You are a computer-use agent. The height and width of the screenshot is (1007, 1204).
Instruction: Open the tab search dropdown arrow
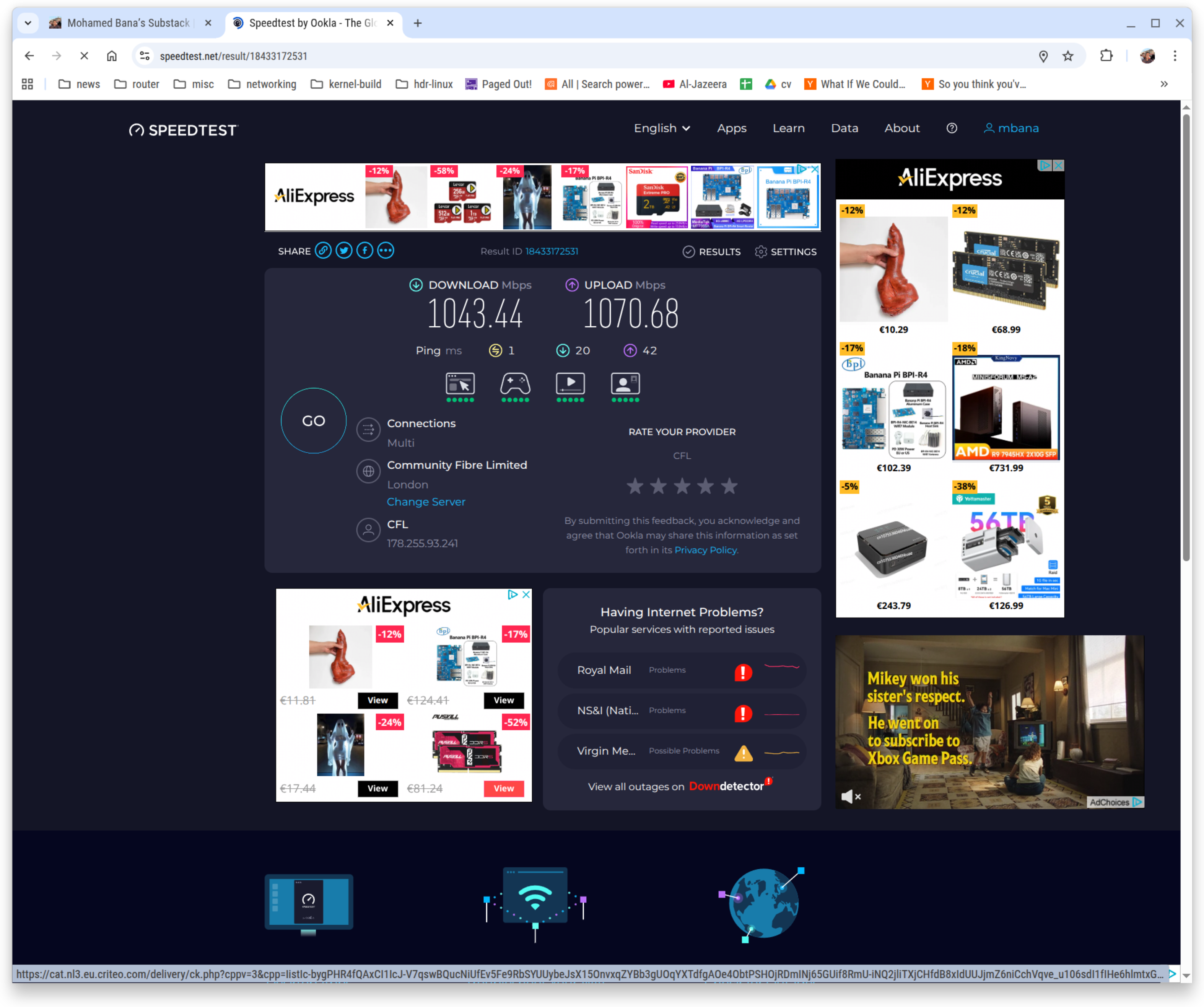28,23
